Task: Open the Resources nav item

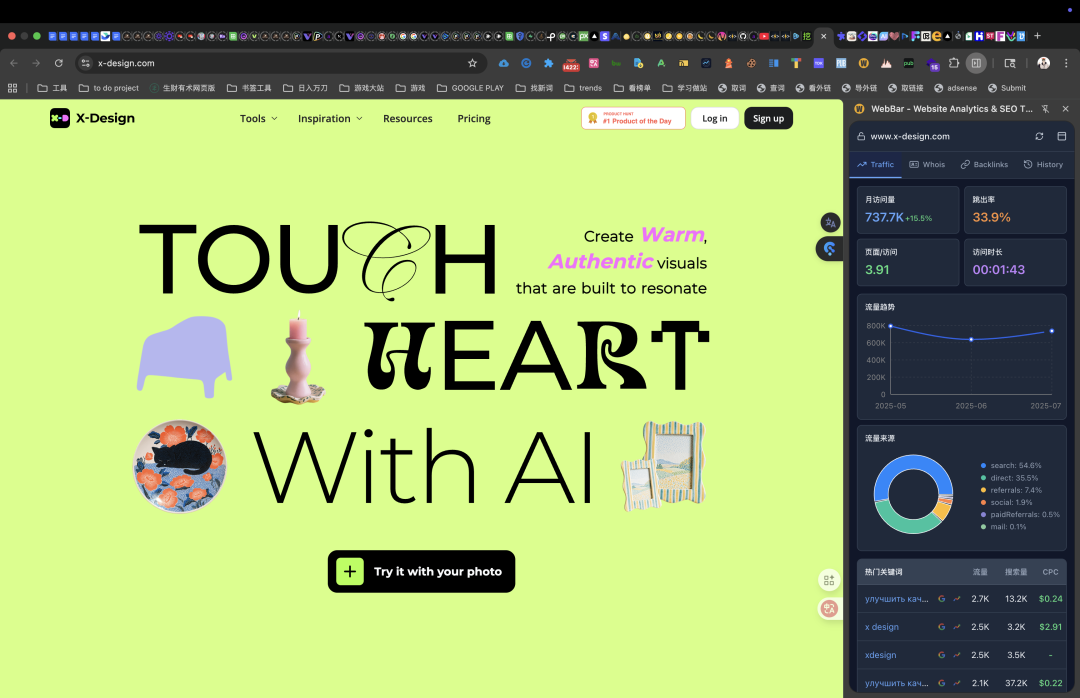Action: 408,119
